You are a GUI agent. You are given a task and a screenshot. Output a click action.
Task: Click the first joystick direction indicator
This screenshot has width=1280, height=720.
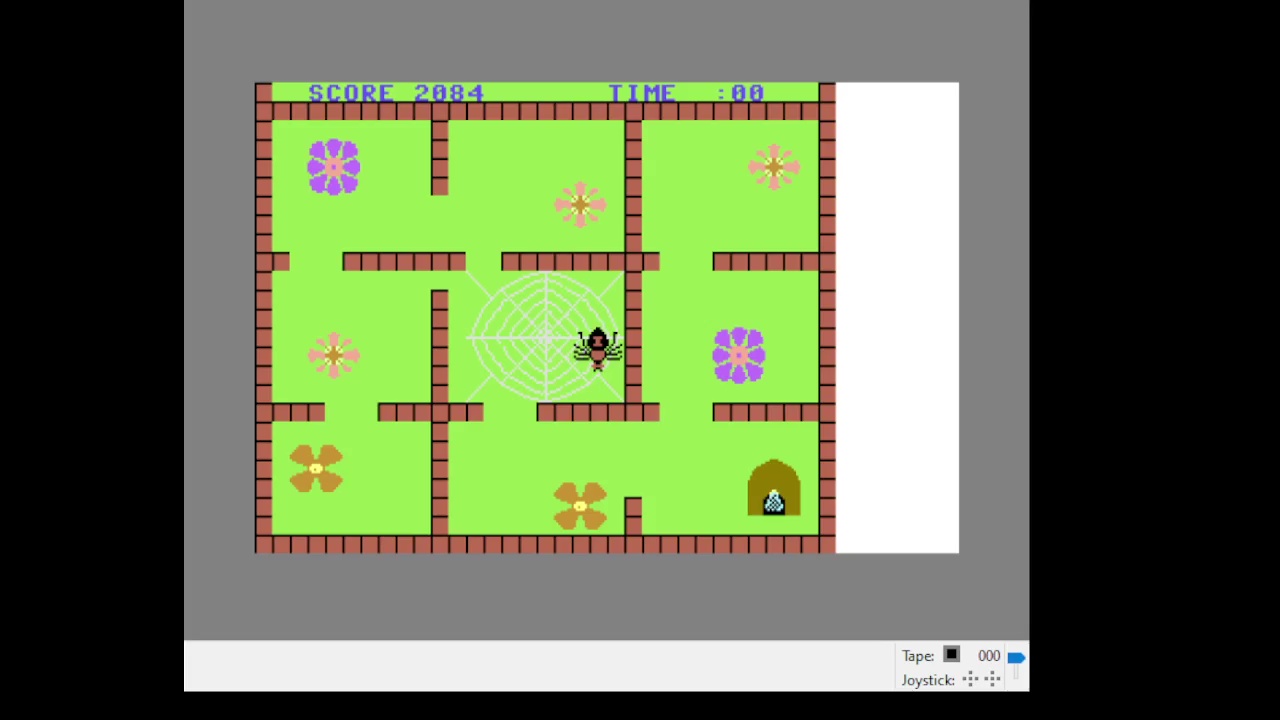970,680
